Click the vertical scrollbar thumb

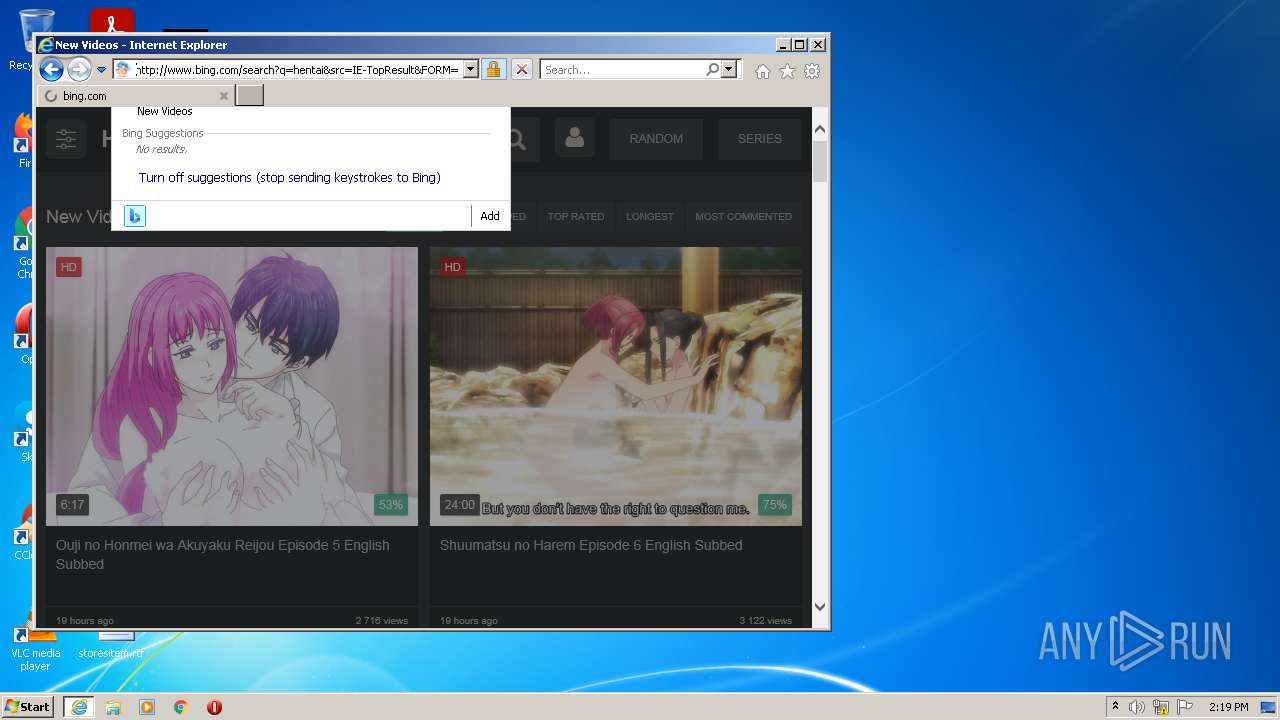pyautogui.click(x=820, y=162)
